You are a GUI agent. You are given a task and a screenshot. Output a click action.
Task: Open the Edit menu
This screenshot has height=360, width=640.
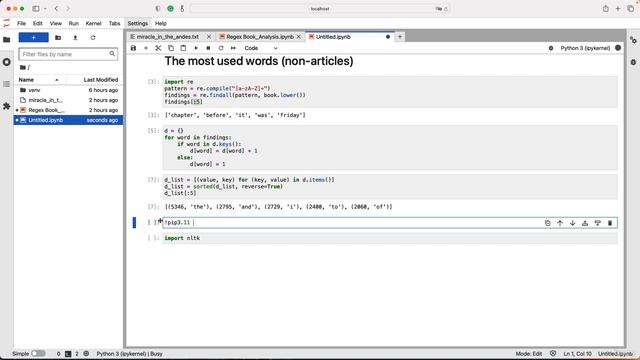[x=38, y=23]
